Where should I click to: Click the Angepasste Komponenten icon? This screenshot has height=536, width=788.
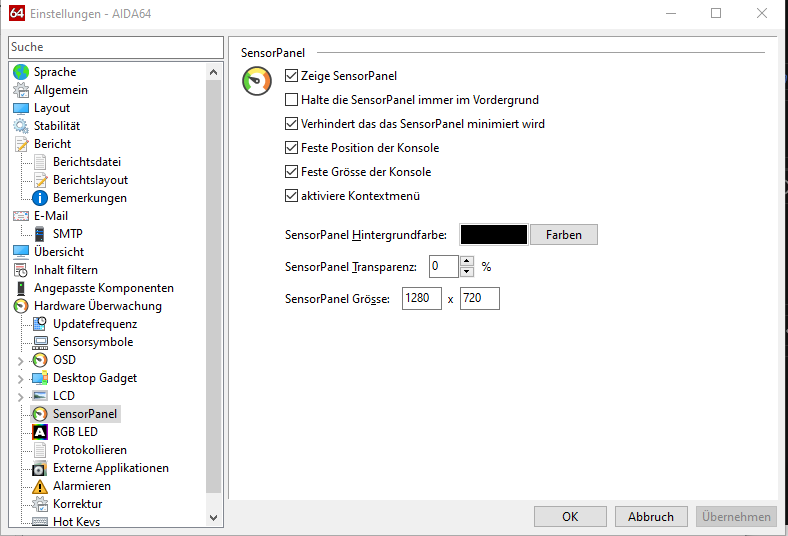(x=21, y=288)
